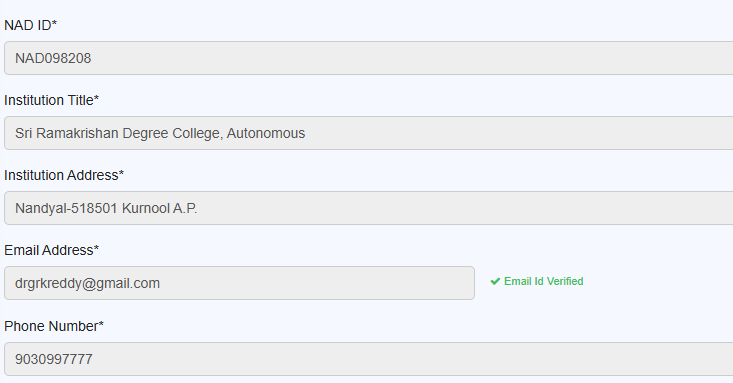Click the 'NAD ID' field label

click(x=28, y=25)
